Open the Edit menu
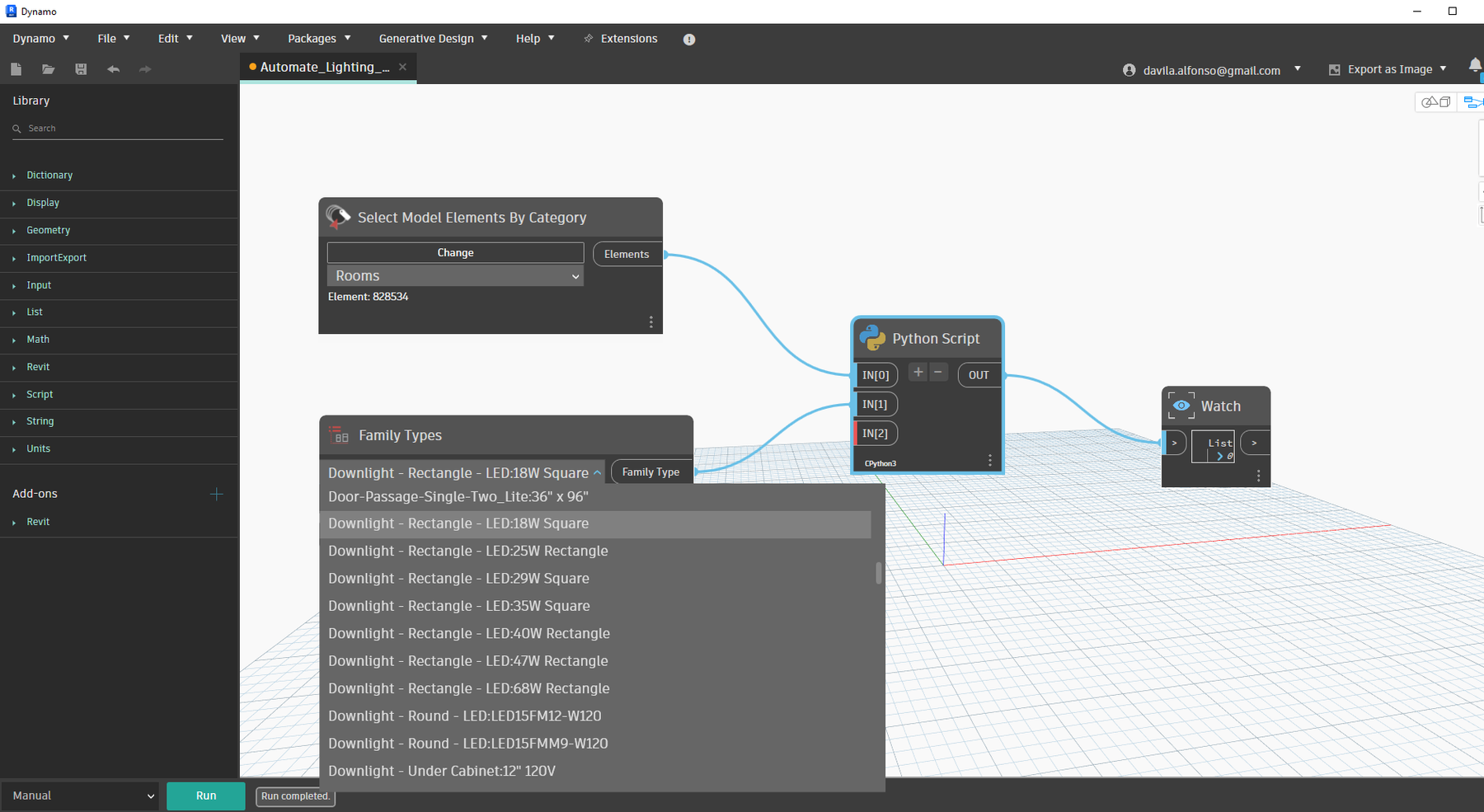The image size is (1484, 812). click(176, 39)
